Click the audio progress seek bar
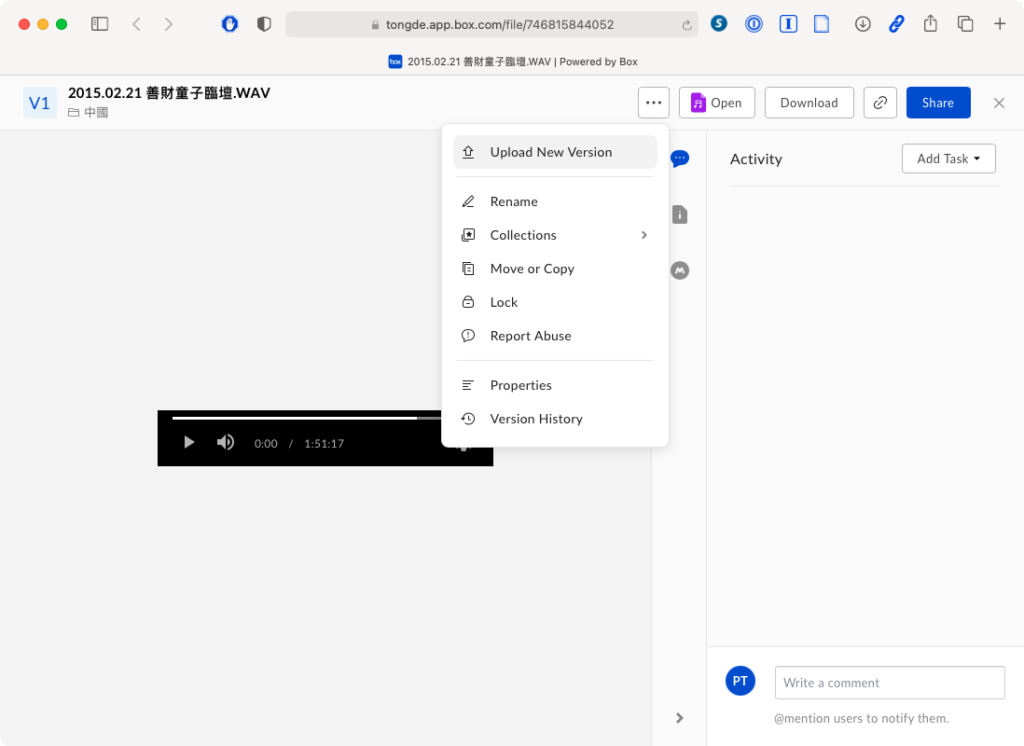 [x=300, y=418]
